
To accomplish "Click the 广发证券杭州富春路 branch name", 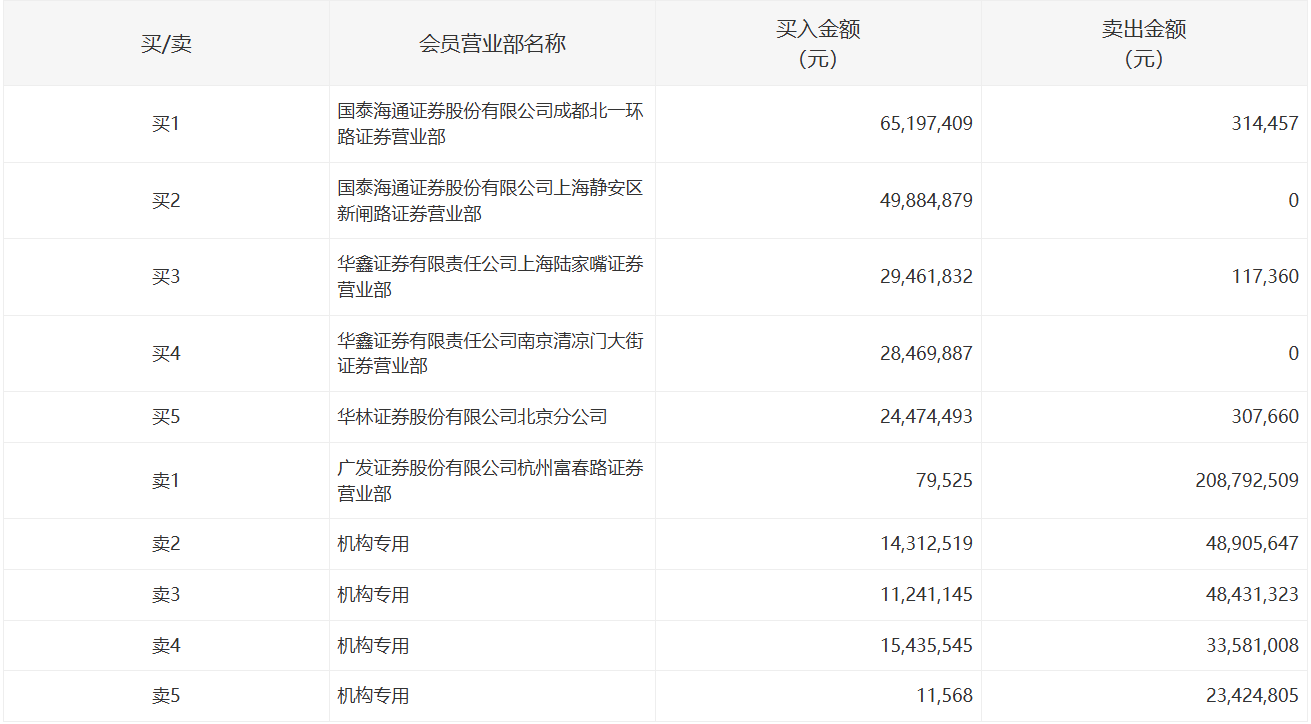I will coord(490,481).
